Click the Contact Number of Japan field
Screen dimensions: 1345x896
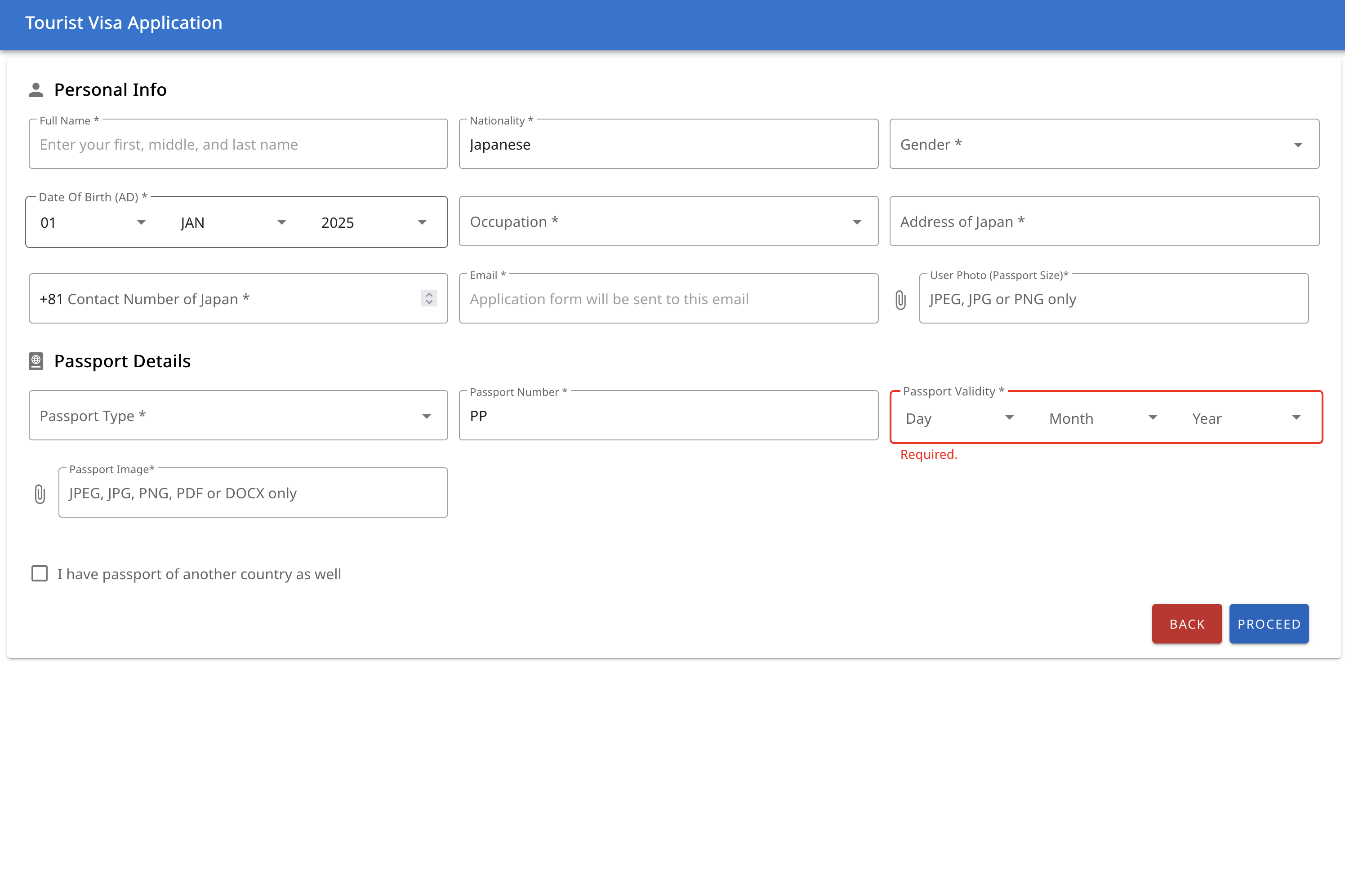(238, 298)
